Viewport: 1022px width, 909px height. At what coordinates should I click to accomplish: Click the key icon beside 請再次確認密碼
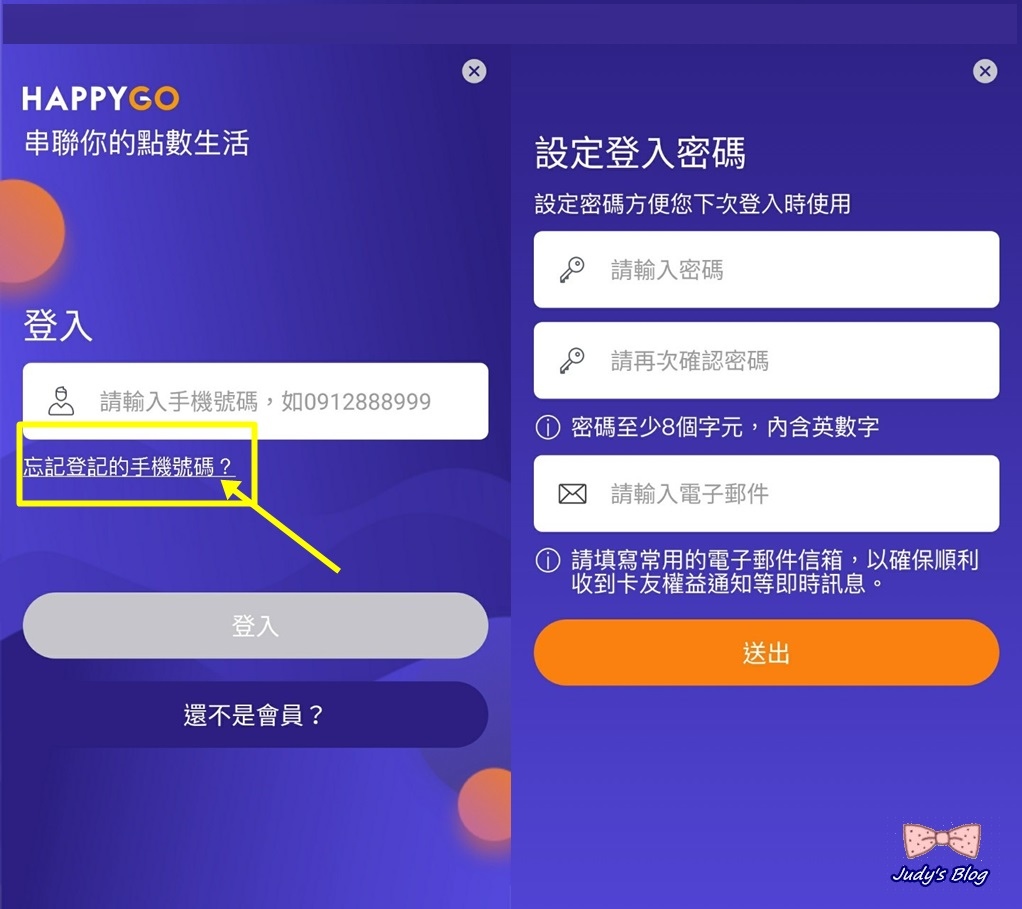tap(572, 360)
